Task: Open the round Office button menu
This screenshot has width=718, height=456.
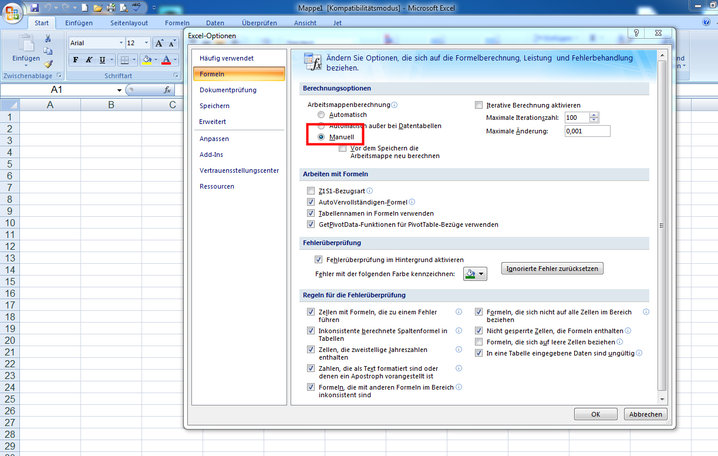Action: (x=12, y=13)
